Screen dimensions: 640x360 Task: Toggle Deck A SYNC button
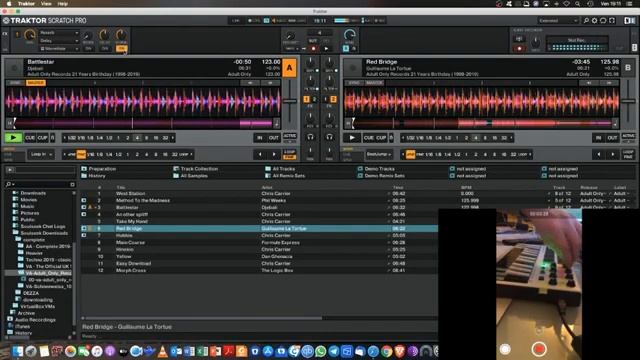[x=15, y=83]
